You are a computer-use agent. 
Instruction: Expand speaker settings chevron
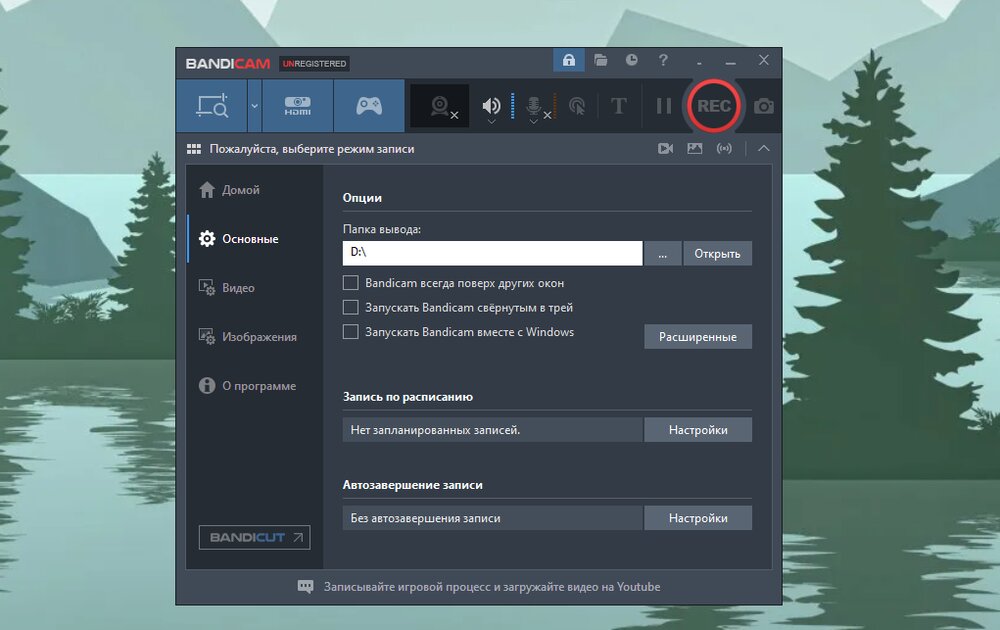[x=491, y=121]
